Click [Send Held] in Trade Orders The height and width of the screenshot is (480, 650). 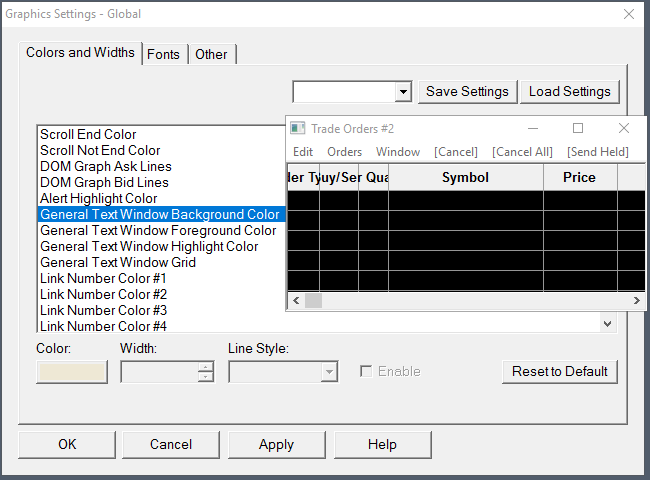pos(598,152)
